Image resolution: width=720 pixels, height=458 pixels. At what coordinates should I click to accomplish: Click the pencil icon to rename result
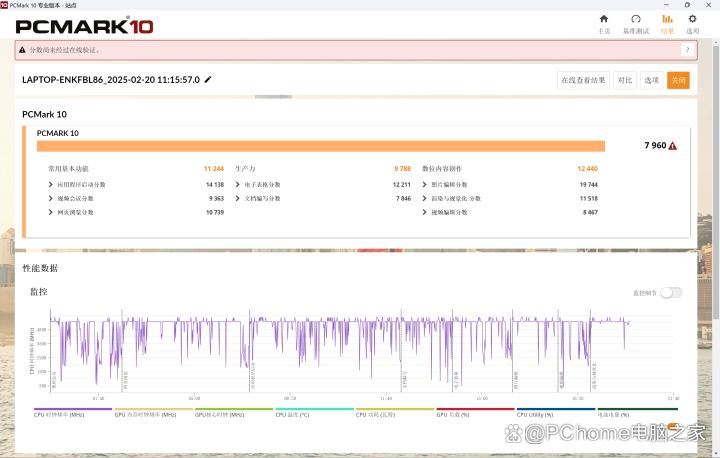tap(208, 79)
